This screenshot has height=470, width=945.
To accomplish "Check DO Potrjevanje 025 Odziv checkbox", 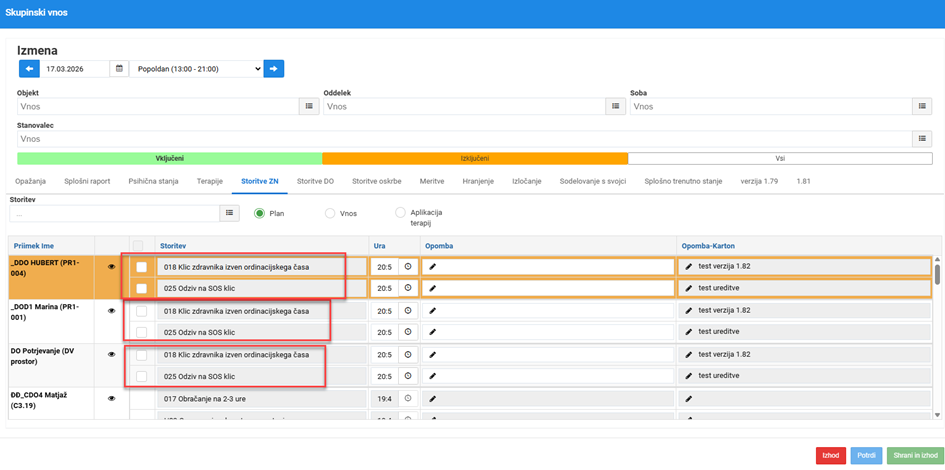I will pyautogui.click(x=142, y=376).
